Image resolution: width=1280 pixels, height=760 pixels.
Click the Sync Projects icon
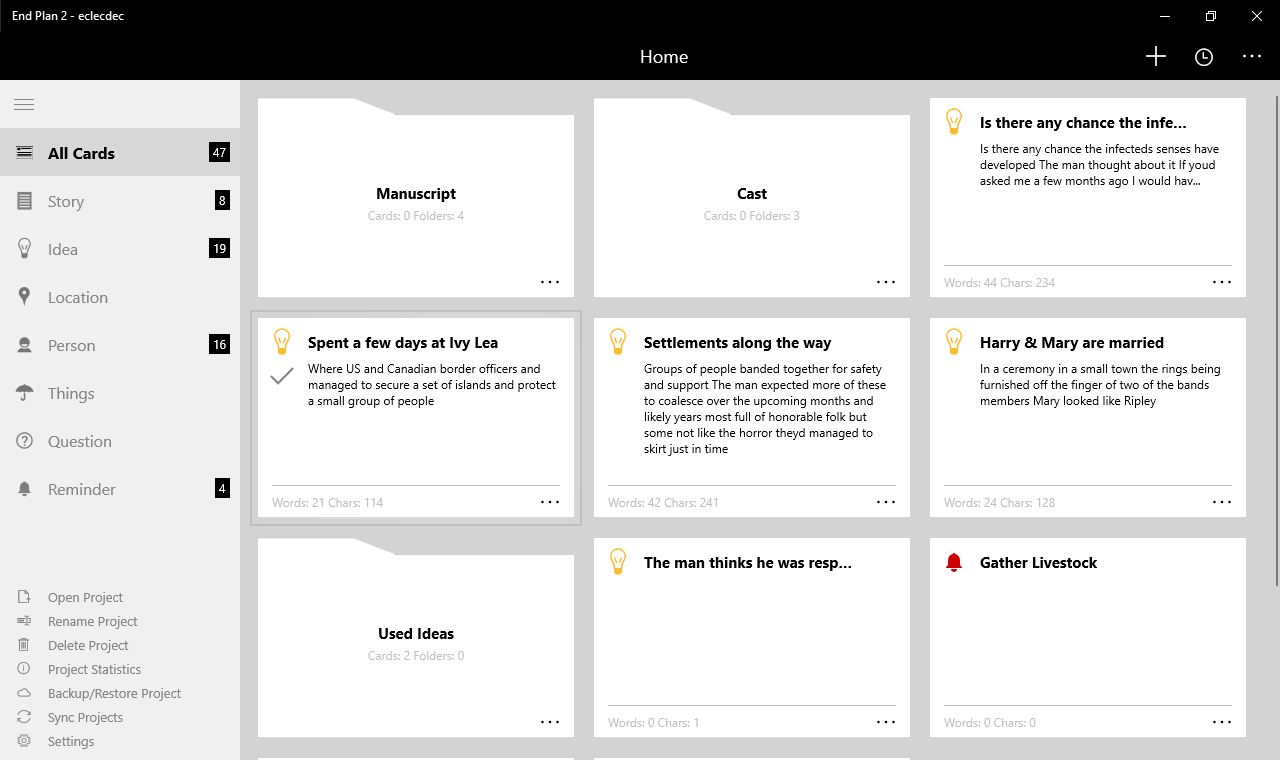[x=25, y=717]
